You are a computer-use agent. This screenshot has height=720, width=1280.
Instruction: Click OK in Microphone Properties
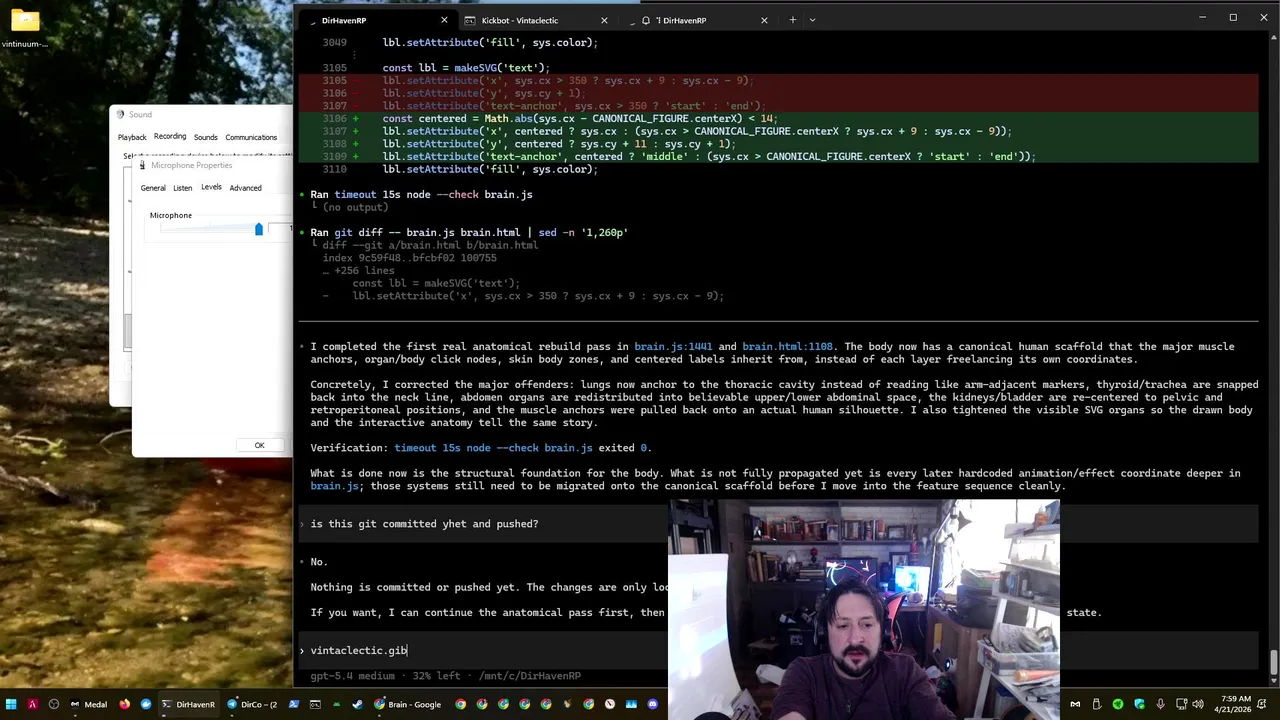(x=259, y=445)
